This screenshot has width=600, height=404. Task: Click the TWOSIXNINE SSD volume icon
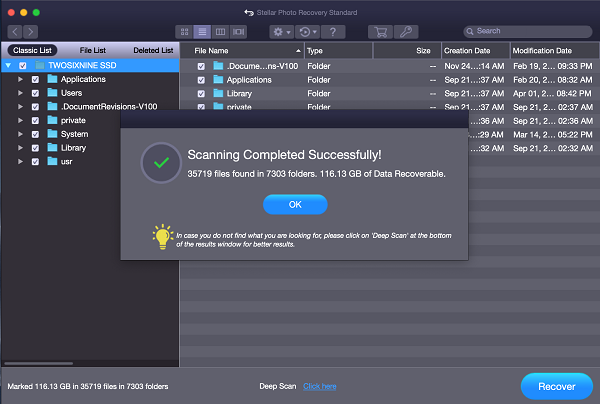click(x=40, y=65)
